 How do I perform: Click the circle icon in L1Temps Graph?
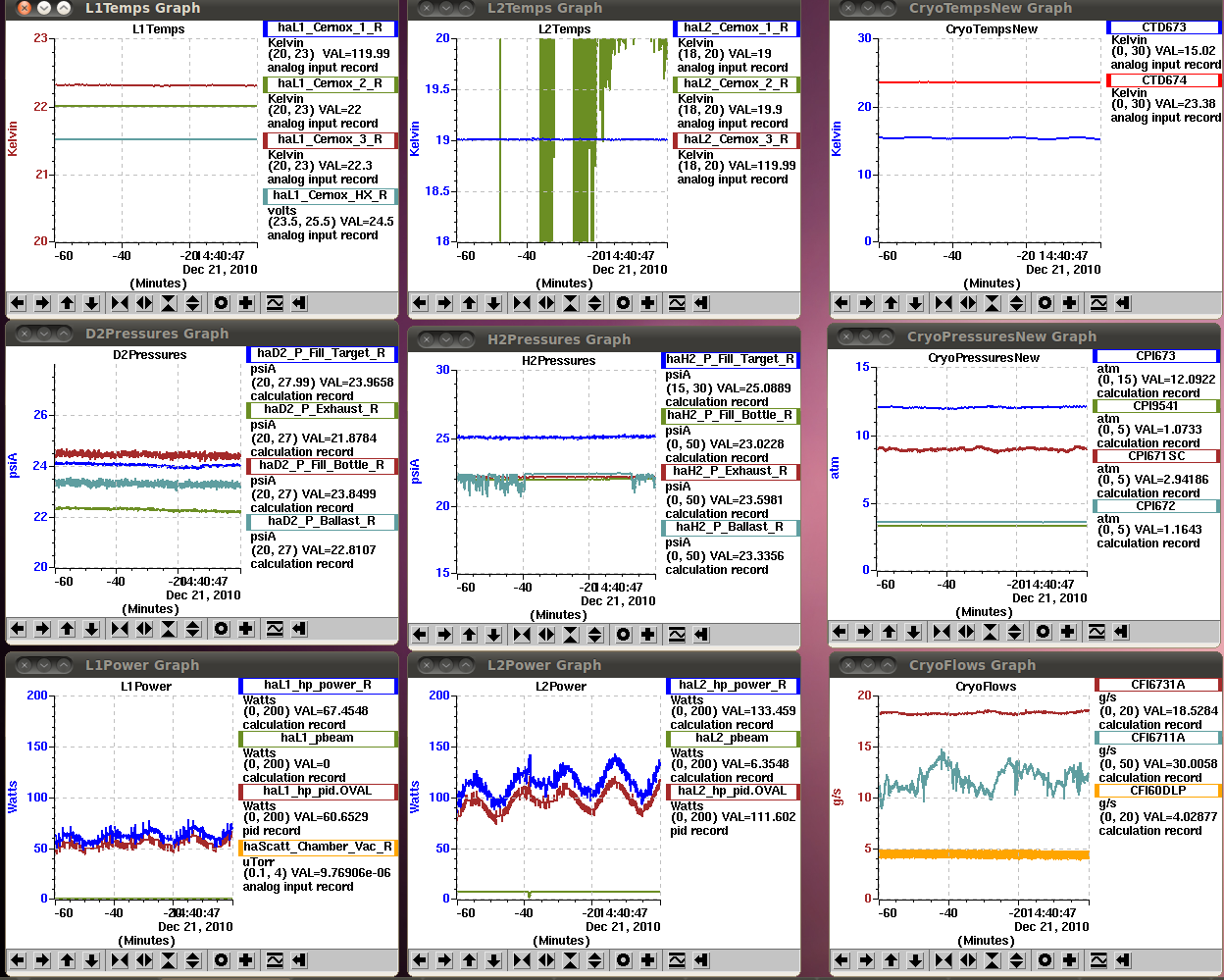pos(222,303)
